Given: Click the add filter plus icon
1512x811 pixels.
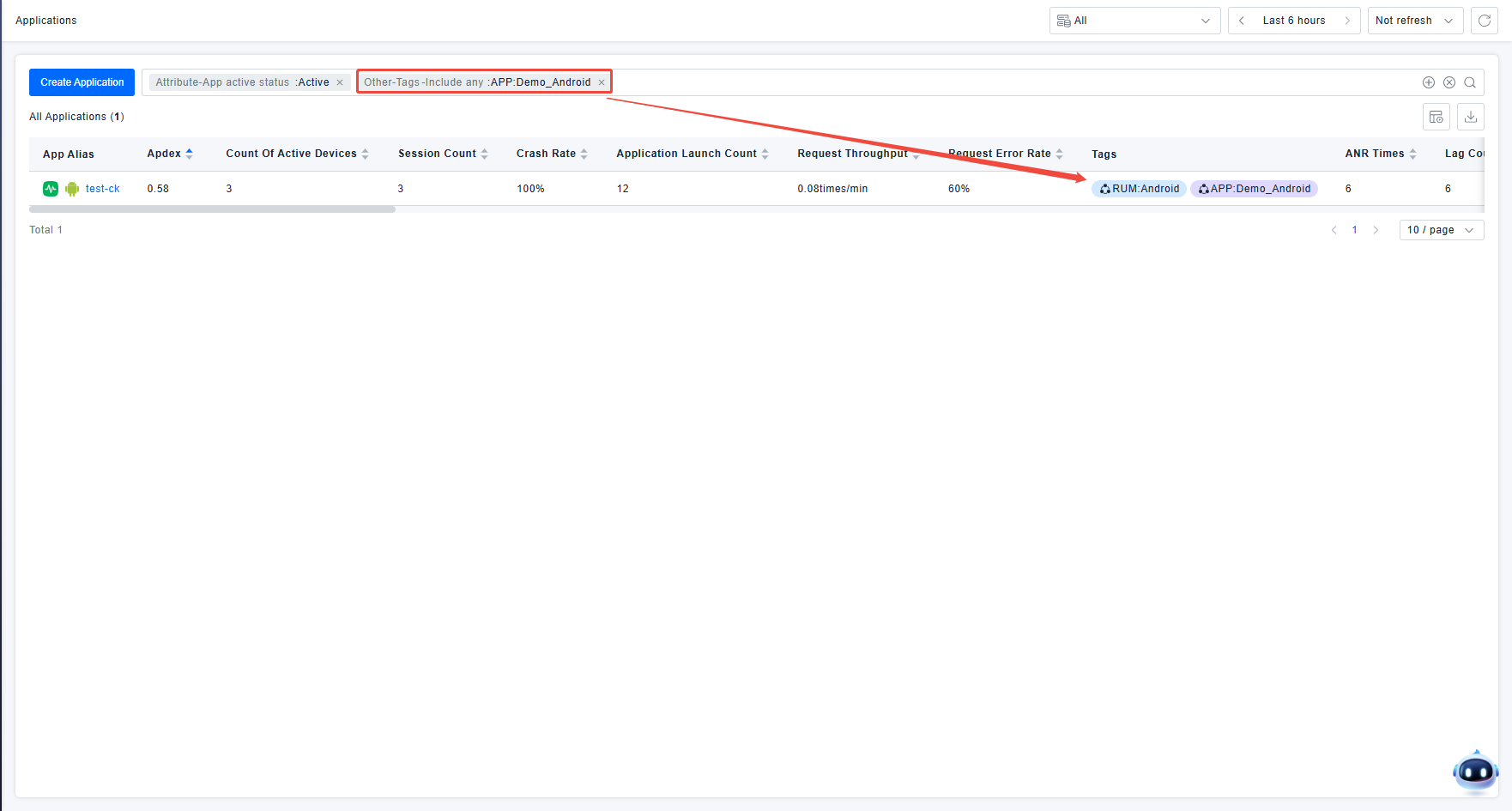Looking at the screenshot, I should point(1429,82).
